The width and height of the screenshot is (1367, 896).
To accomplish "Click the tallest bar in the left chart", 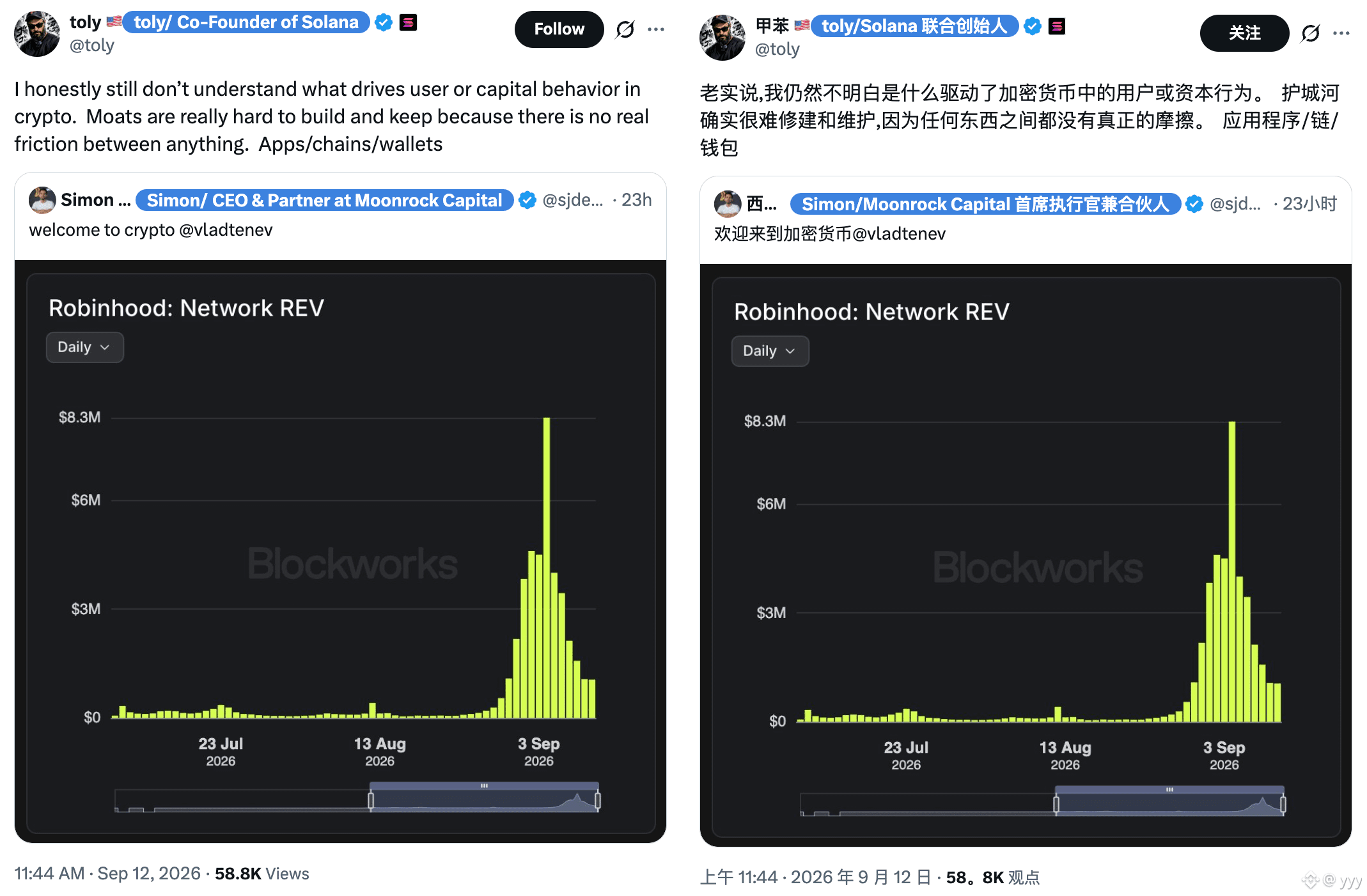I will point(547,568).
